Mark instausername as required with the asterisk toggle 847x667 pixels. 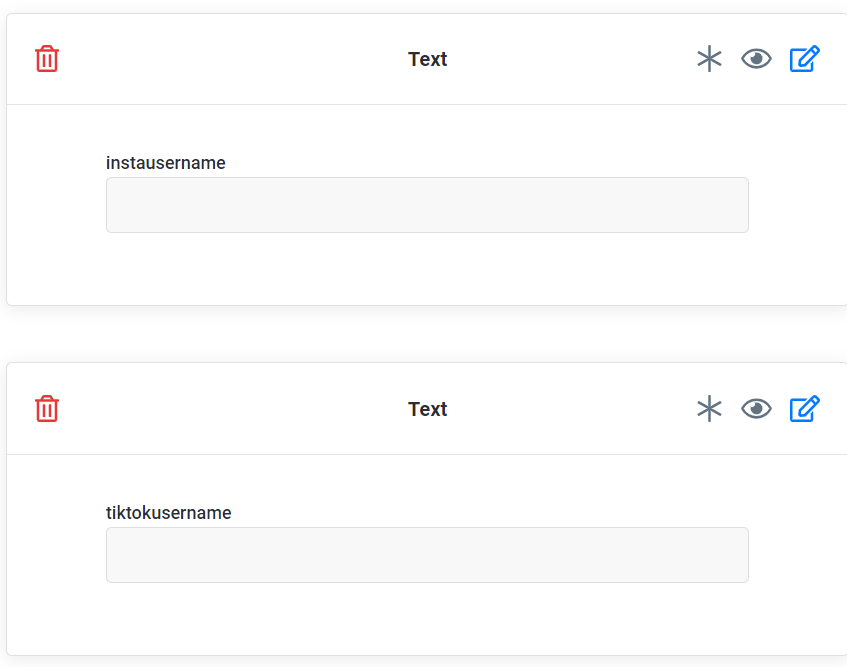click(x=709, y=58)
